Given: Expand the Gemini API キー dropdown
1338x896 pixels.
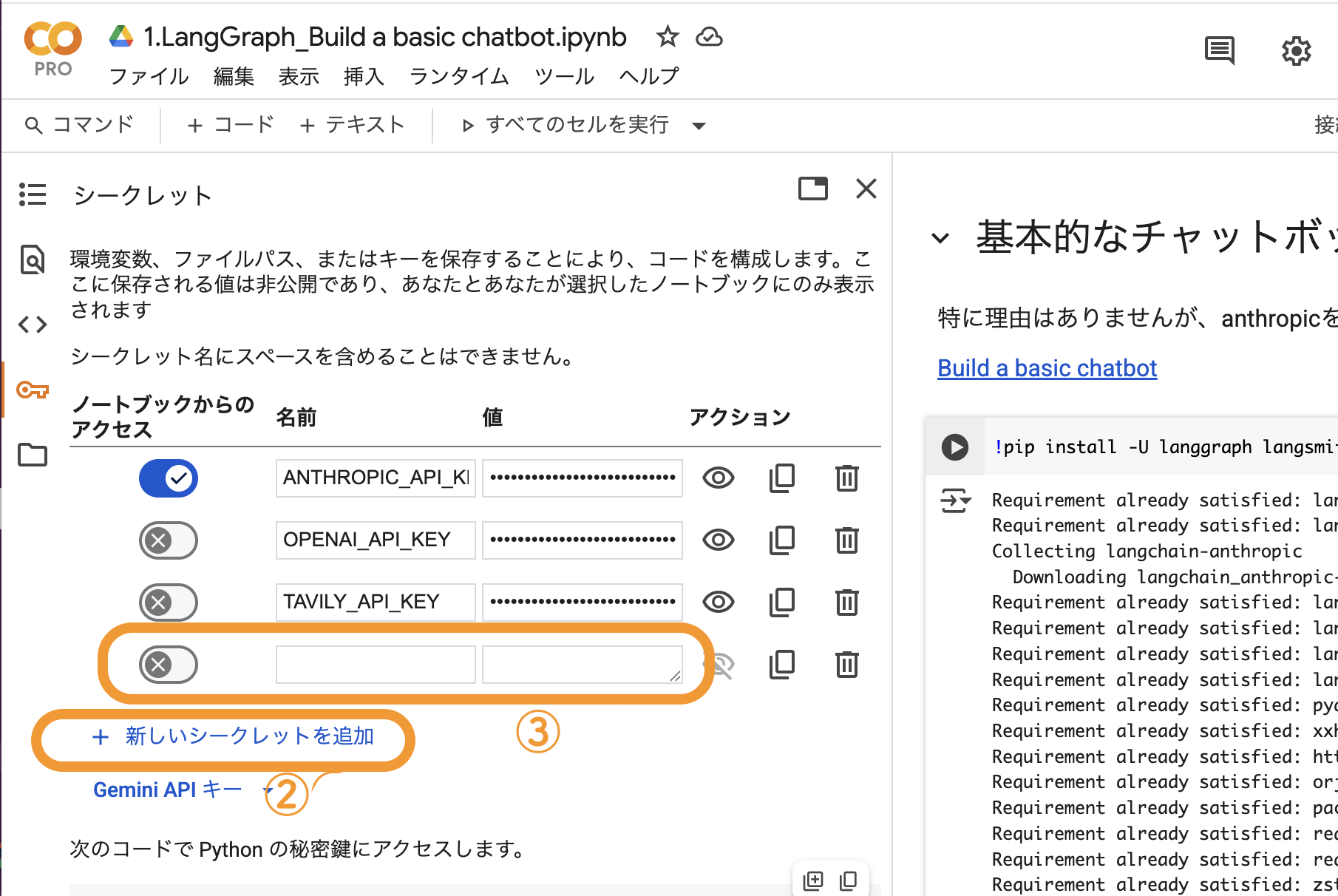Looking at the screenshot, I should pos(268,790).
